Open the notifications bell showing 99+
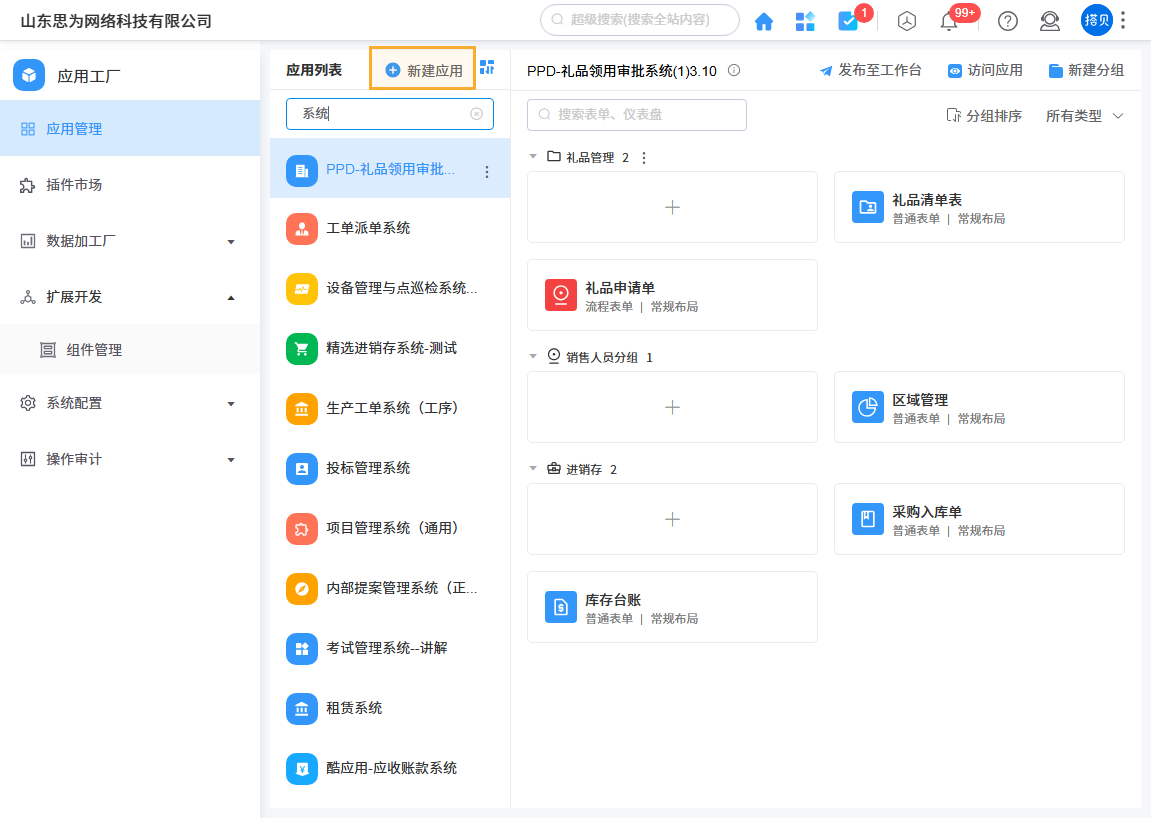This screenshot has width=1151, height=818. point(949,20)
